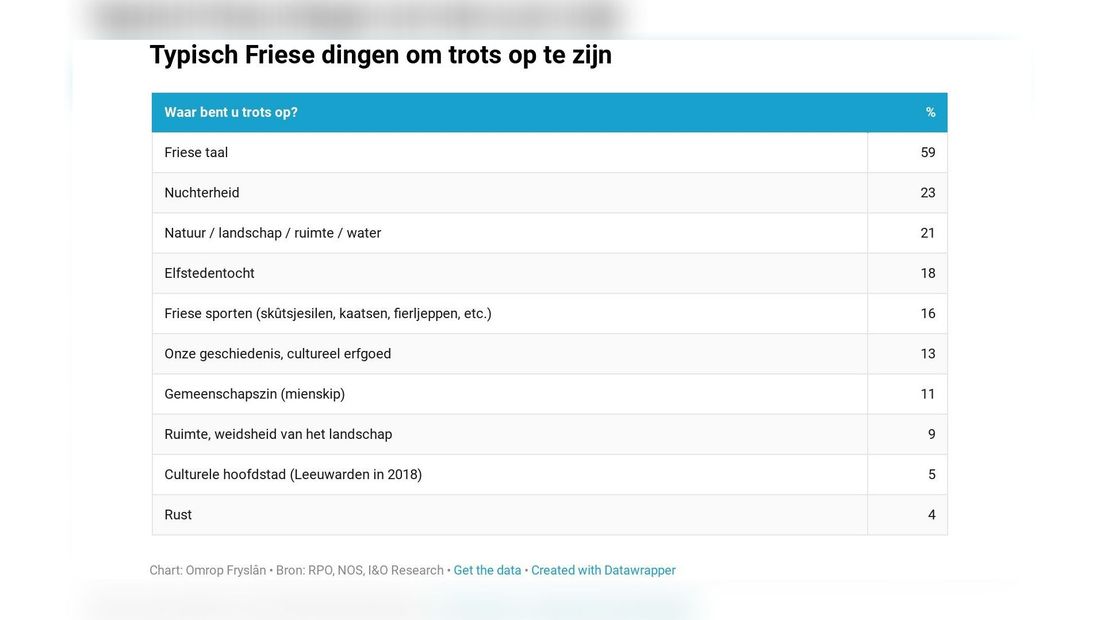Viewport: 1104px width, 620px height.
Task: Select the 'Nuchterheid' row
Action: click(x=549, y=193)
